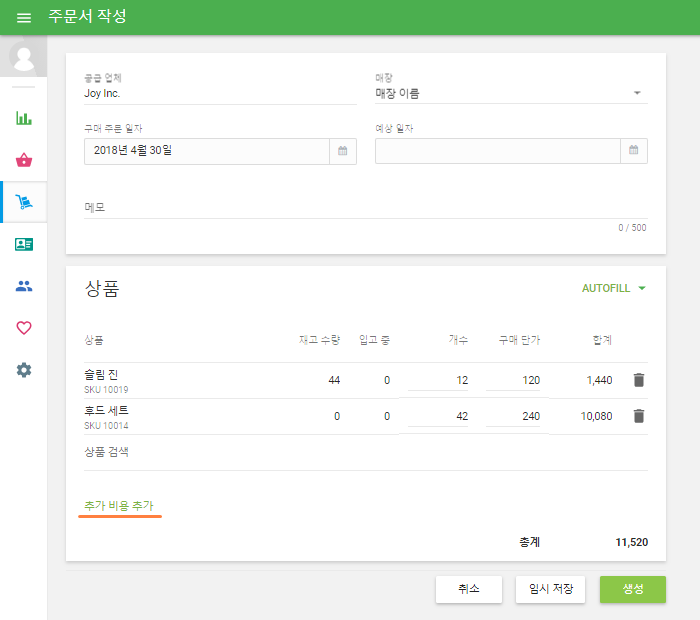Open the hamburger navigation menu
This screenshot has width=700, height=620.
(x=24, y=18)
